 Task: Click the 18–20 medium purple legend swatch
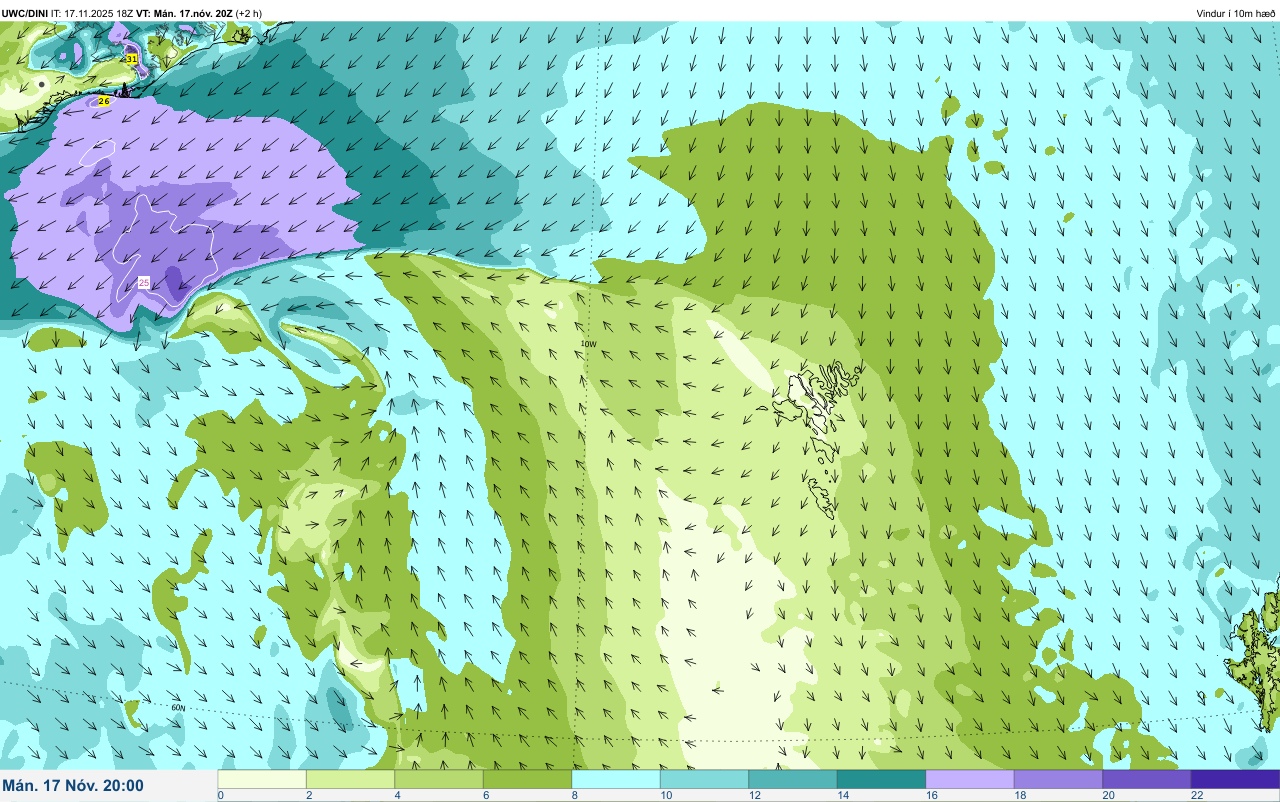[1058, 779]
